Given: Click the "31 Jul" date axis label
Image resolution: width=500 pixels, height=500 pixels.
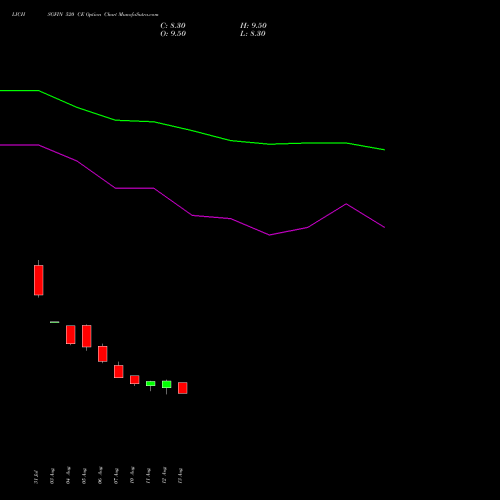Looking at the screenshot, I should [x=36, y=476].
